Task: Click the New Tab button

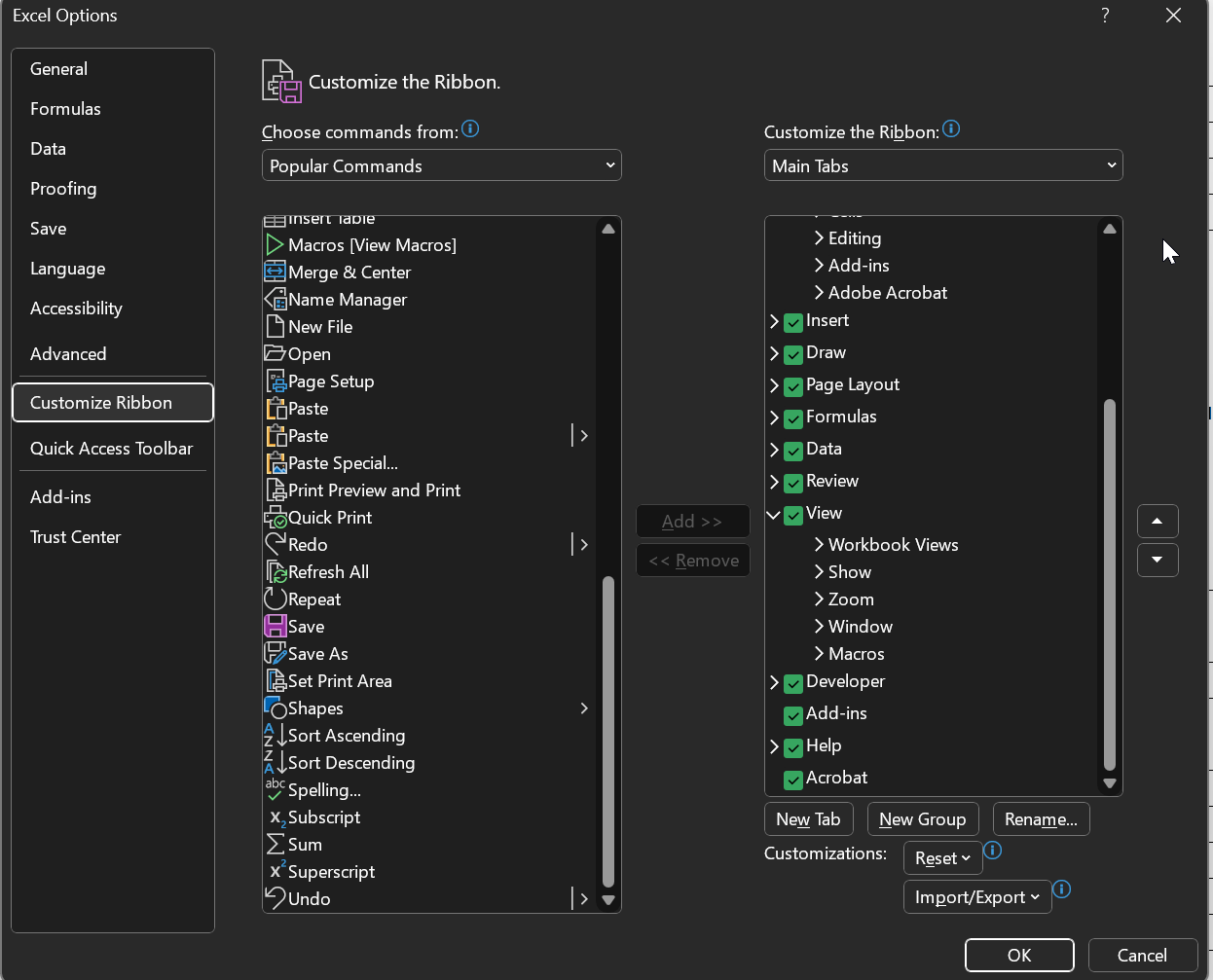Action: click(809, 819)
